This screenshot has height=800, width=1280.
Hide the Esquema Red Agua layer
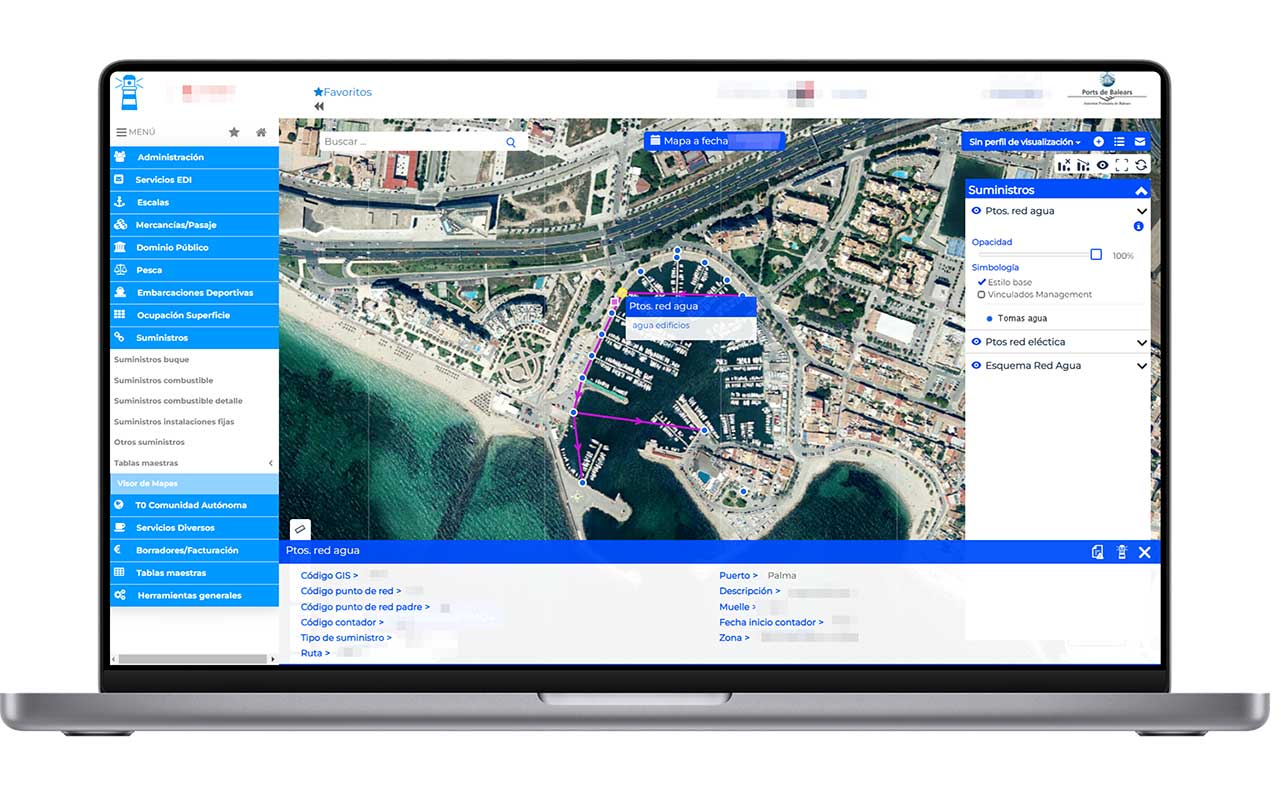tap(977, 366)
